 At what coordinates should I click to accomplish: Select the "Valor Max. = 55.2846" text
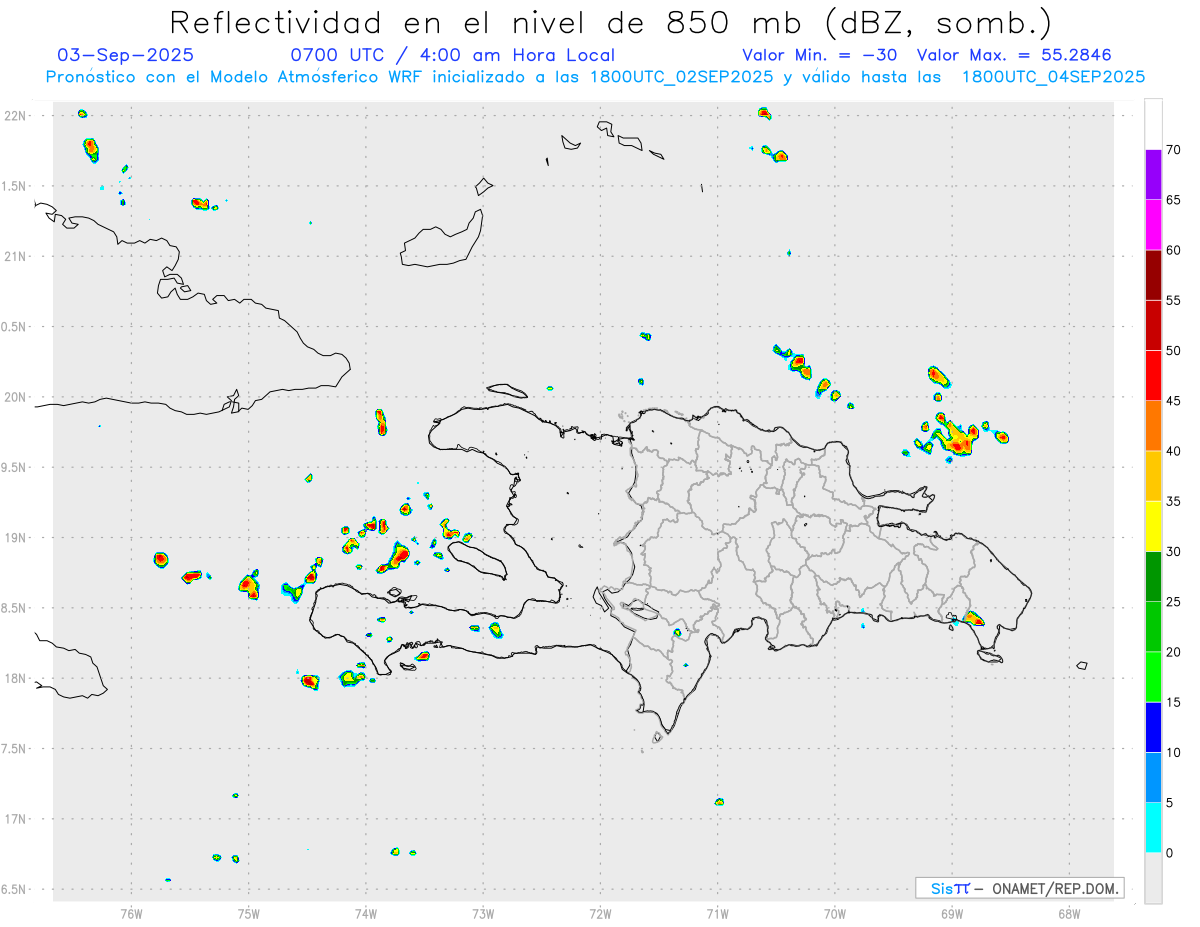point(1014,55)
